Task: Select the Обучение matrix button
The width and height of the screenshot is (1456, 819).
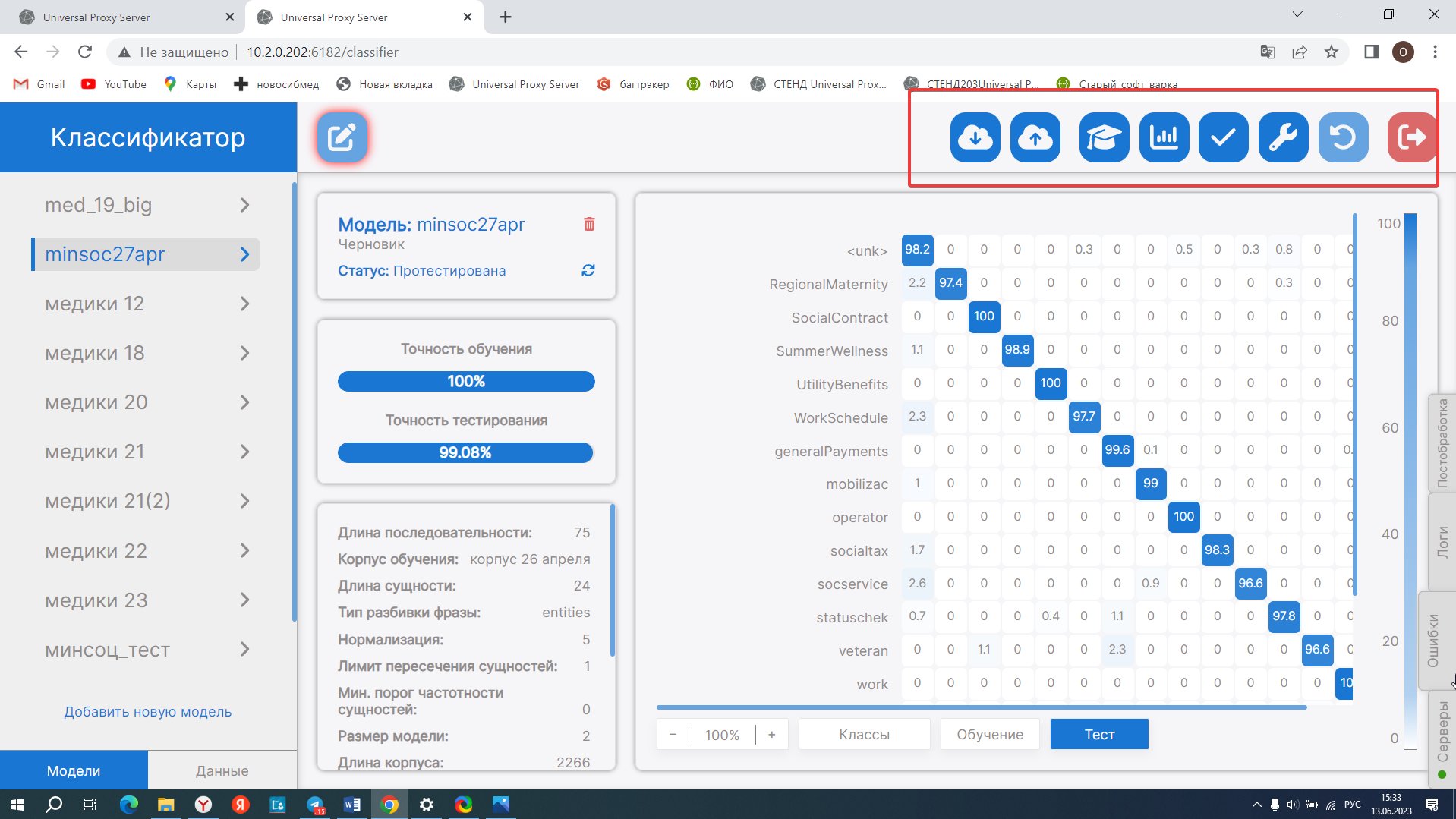Action: click(989, 734)
